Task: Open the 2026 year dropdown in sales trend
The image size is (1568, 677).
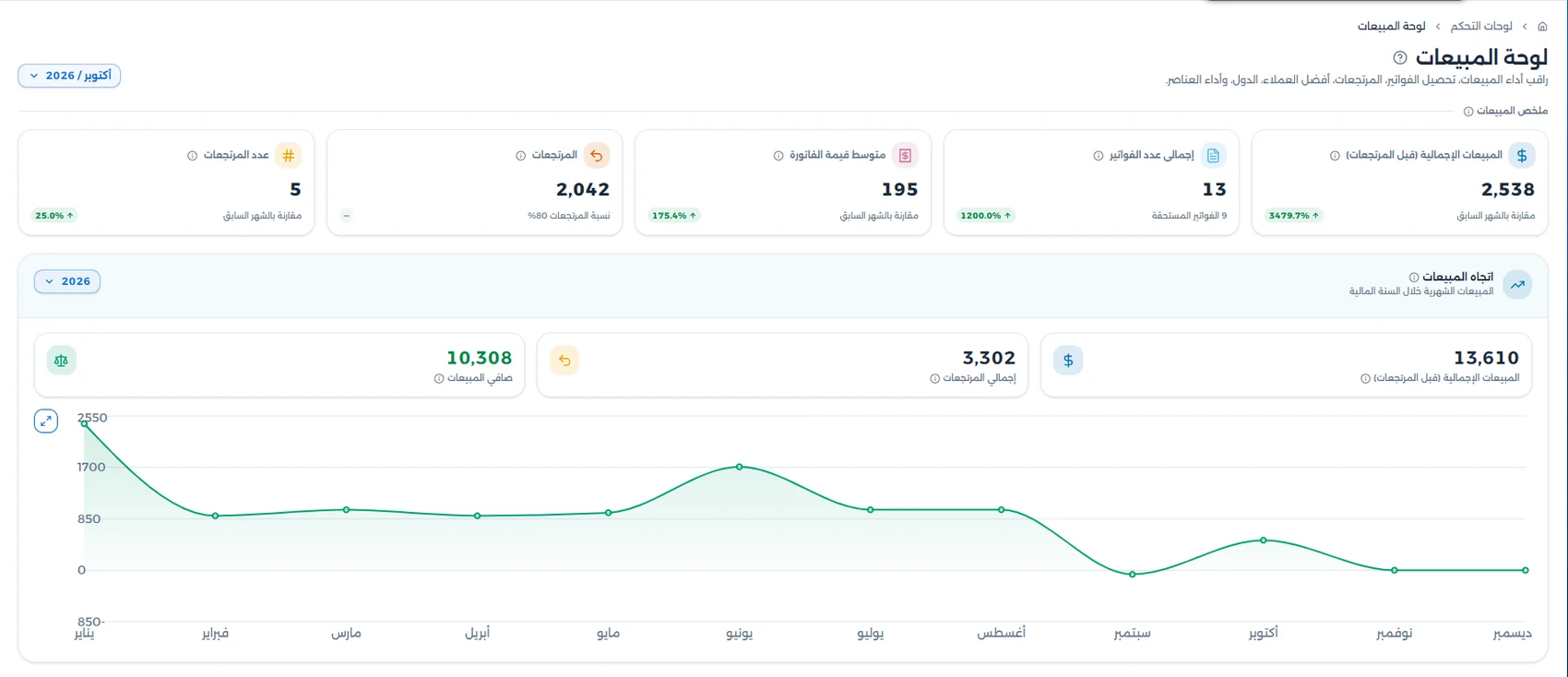Action: 67,281
